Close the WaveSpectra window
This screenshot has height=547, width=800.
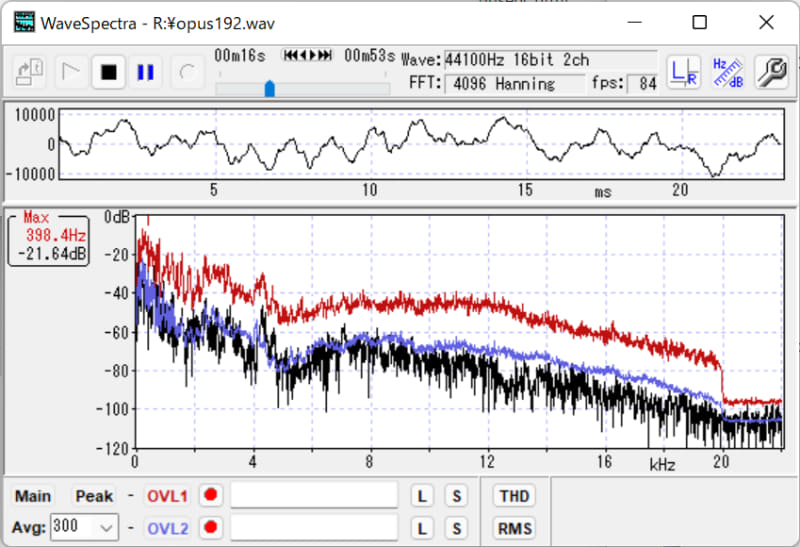click(766, 22)
